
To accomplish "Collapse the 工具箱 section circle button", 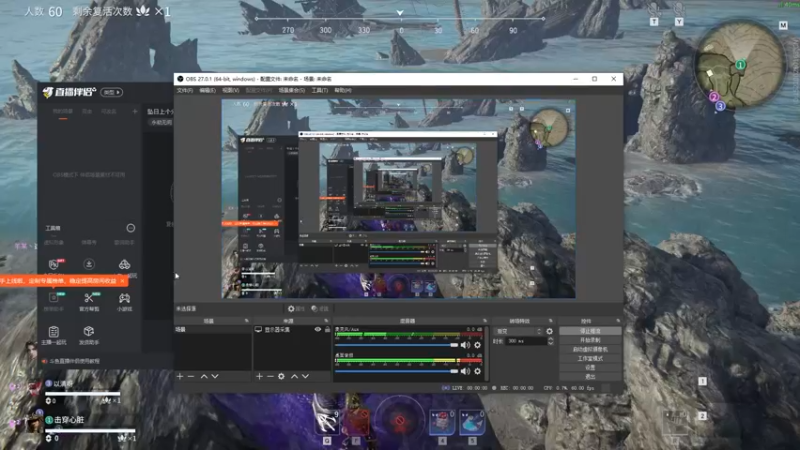I will click(131, 228).
